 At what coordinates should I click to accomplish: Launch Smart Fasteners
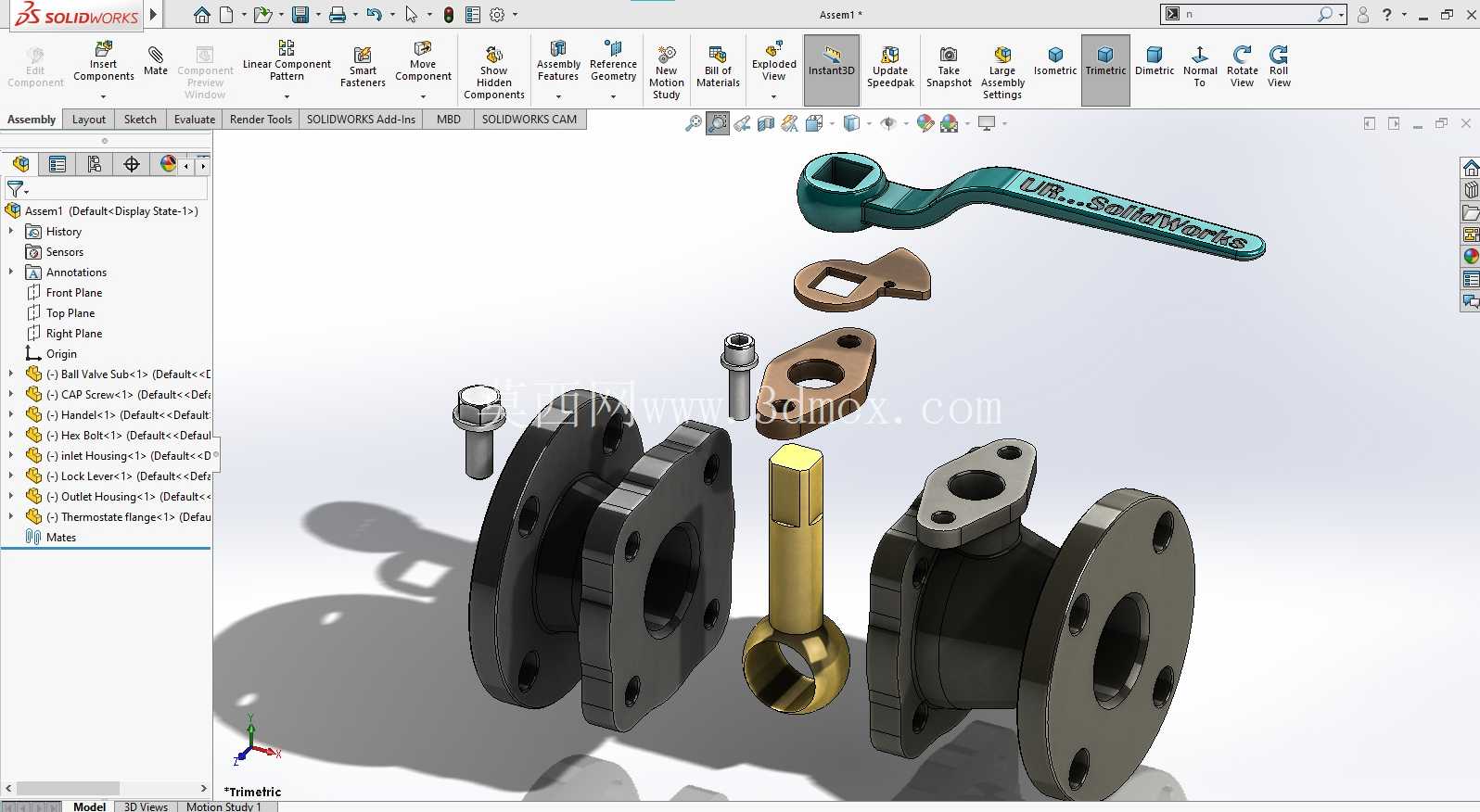point(363,67)
